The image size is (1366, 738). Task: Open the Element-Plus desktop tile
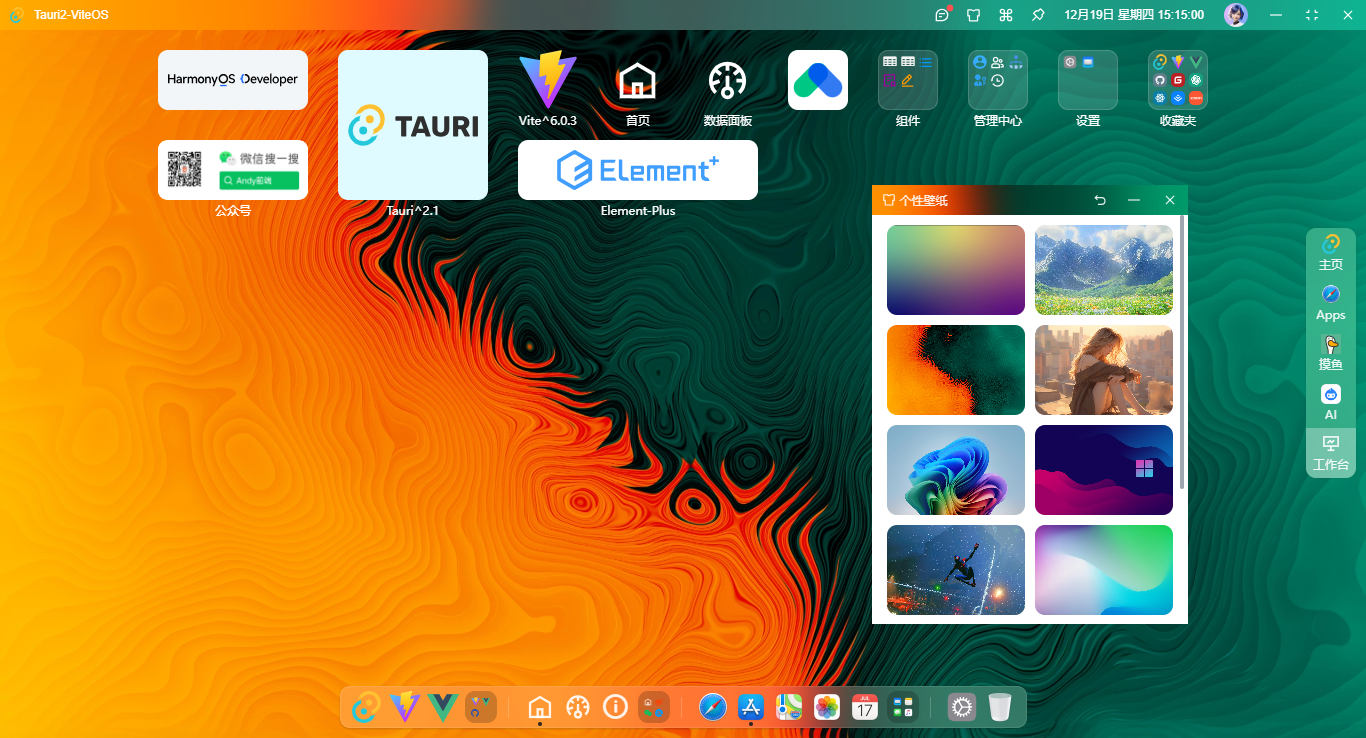(638, 170)
